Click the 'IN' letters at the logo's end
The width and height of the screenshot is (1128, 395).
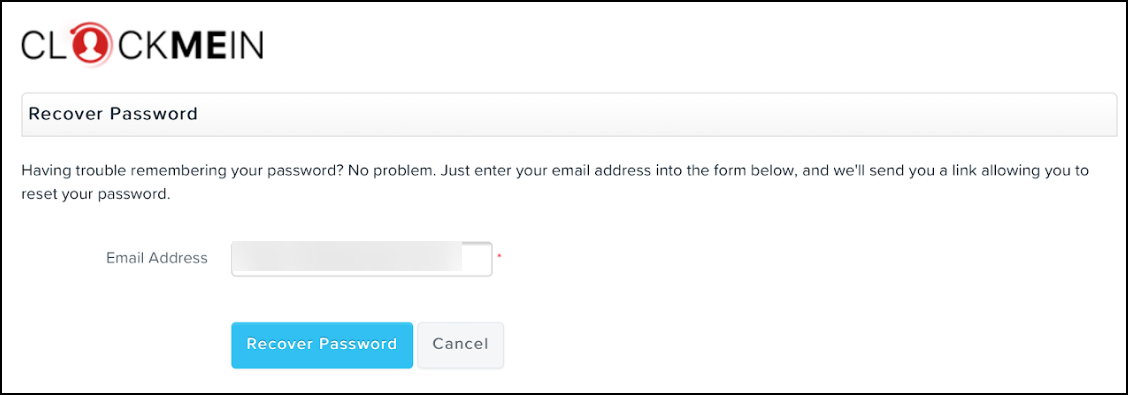pos(247,45)
